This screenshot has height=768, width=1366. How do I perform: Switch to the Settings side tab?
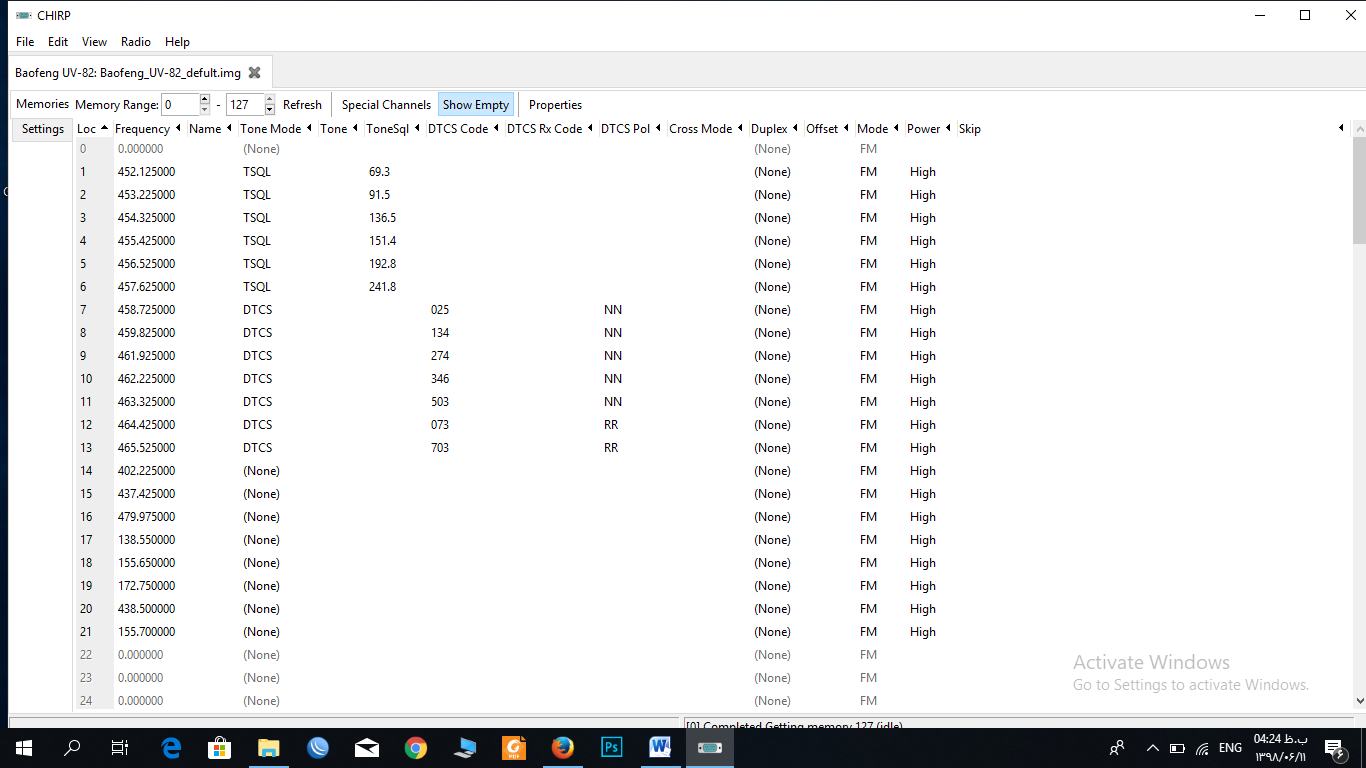pos(43,129)
